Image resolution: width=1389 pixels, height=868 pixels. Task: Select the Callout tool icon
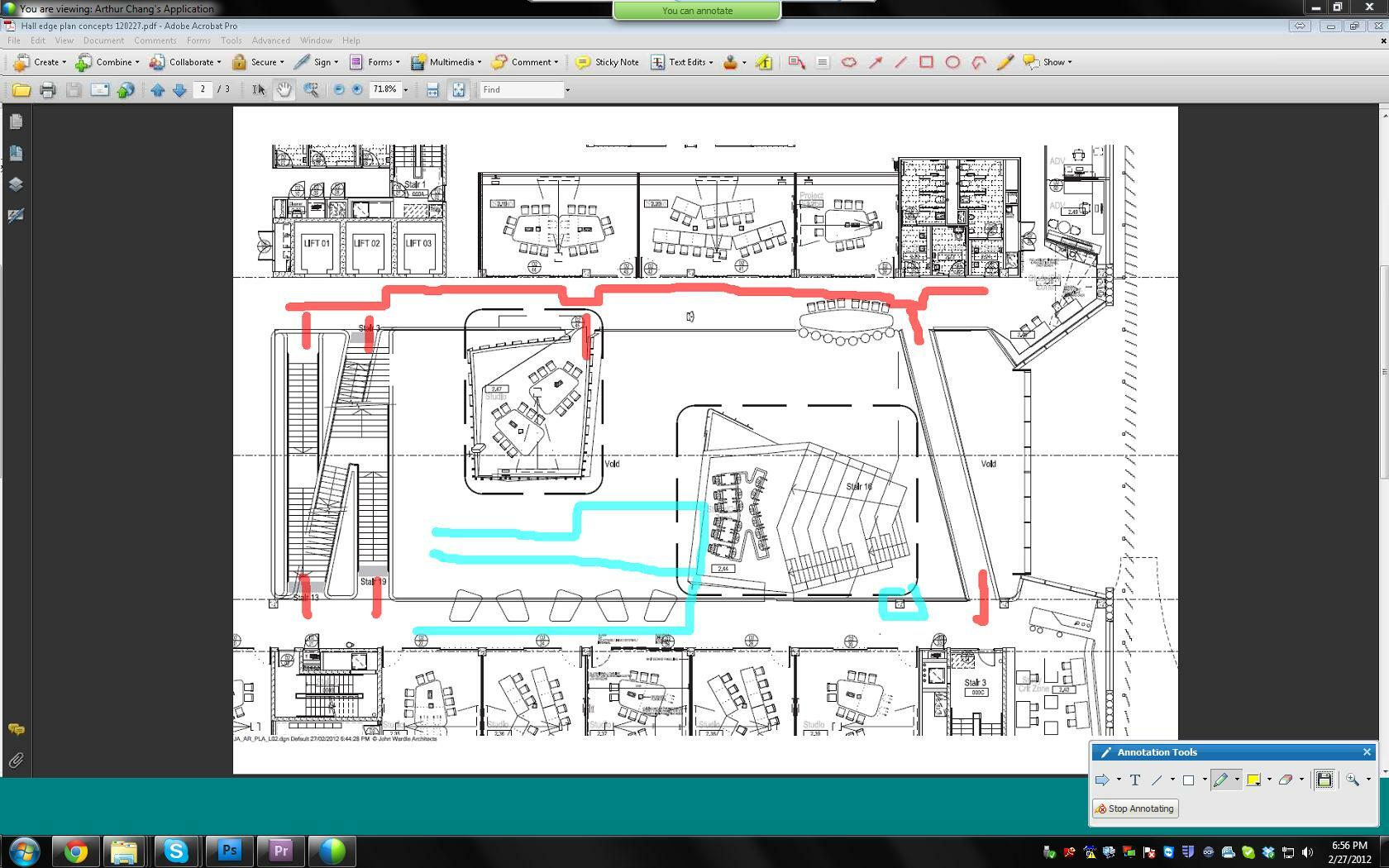tap(797, 62)
